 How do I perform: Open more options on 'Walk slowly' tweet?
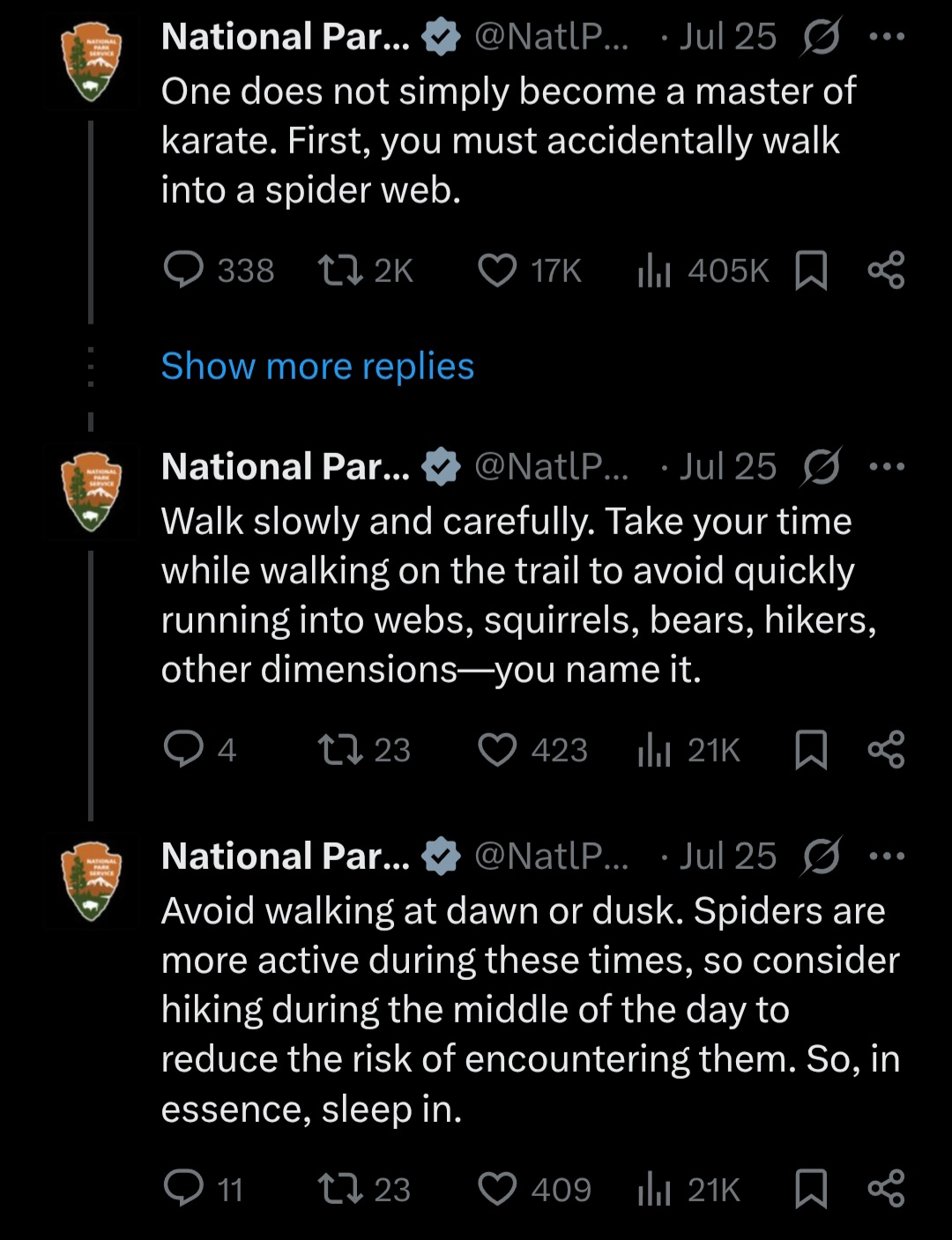tap(887, 466)
